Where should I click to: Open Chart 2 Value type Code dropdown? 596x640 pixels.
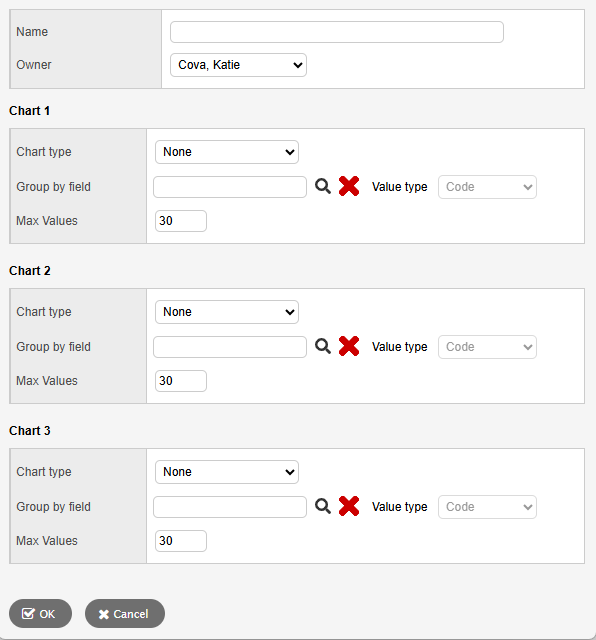tap(487, 347)
